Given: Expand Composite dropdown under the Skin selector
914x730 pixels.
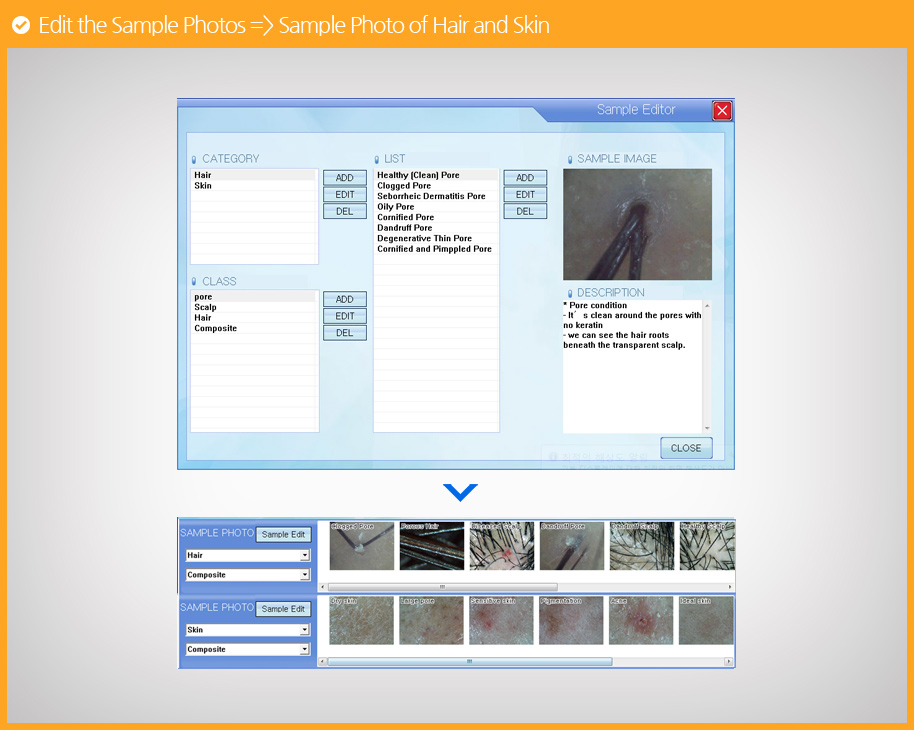Looking at the screenshot, I should pos(305,650).
